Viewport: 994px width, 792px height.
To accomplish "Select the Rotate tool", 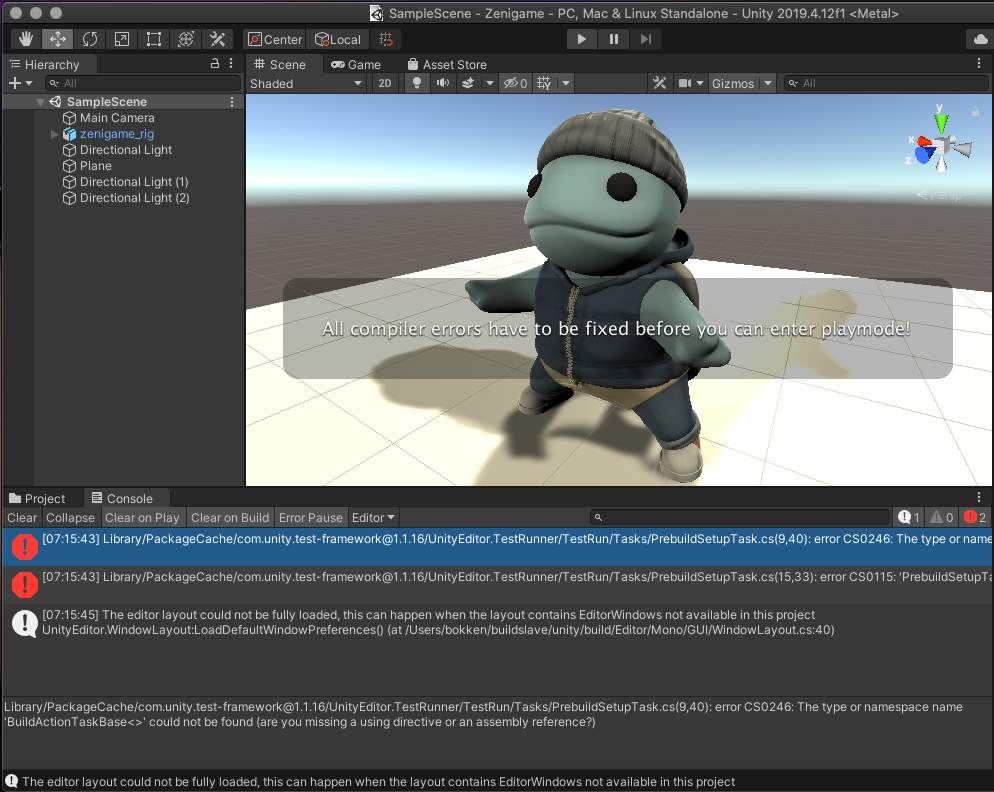I will 90,39.
